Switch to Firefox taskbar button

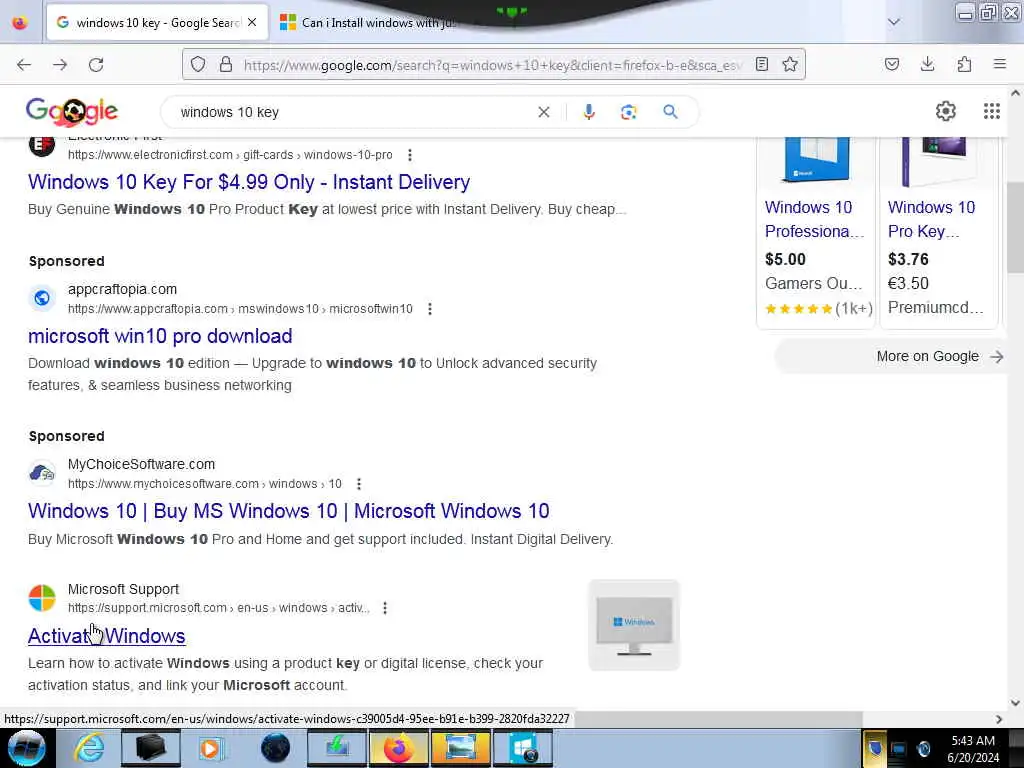[x=398, y=748]
